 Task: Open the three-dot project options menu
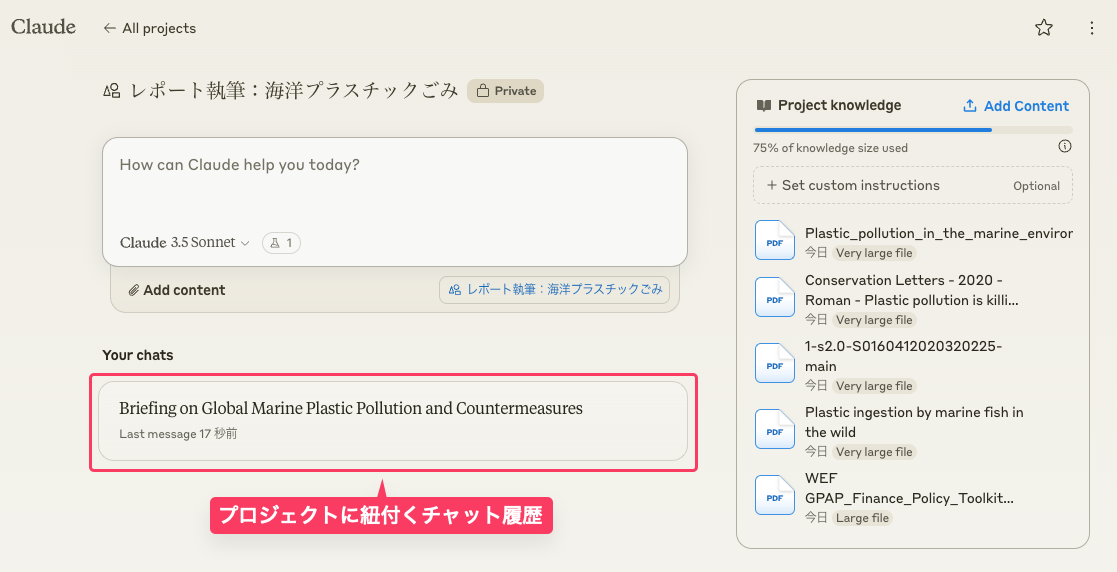pos(1092,28)
